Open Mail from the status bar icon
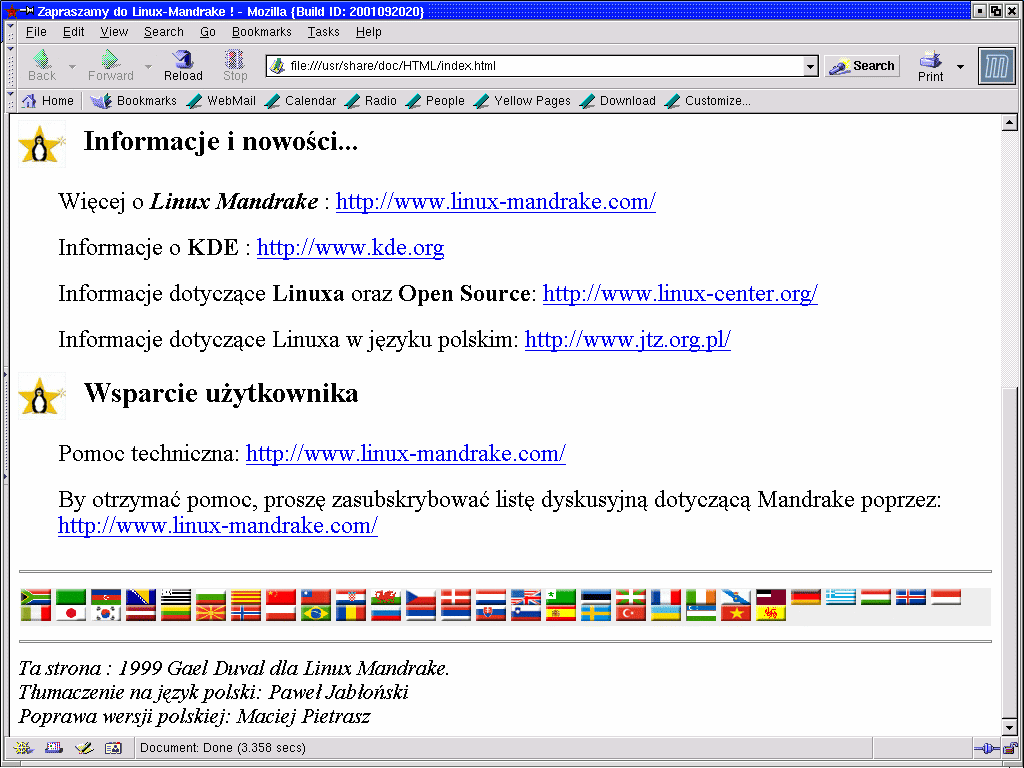 54,748
